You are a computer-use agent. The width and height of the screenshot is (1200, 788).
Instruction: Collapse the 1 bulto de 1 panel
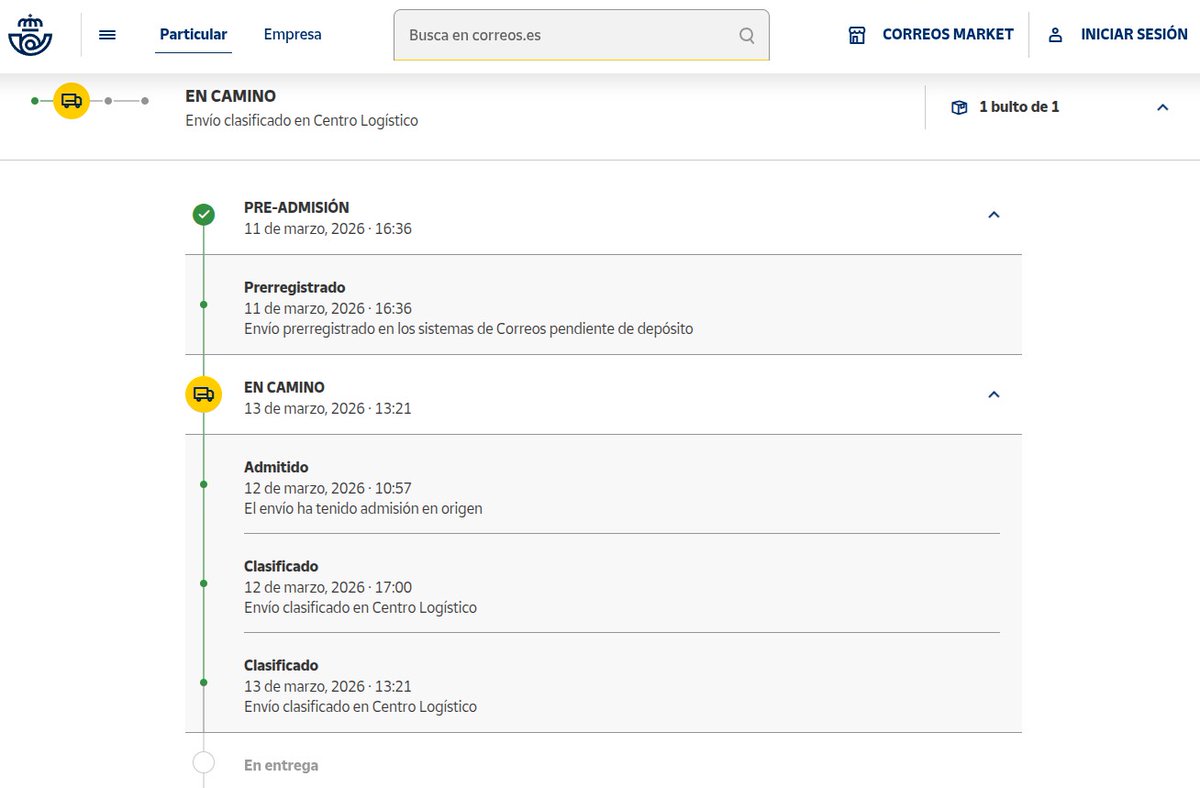(1162, 107)
